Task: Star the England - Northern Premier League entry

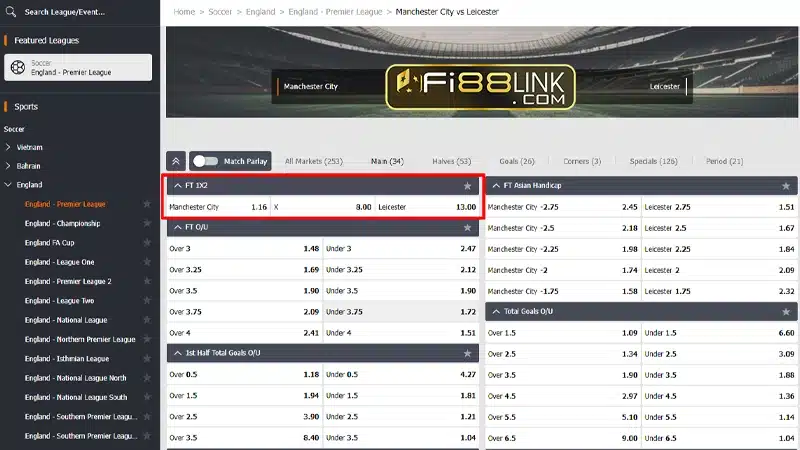Action: pyautogui.click(x=147, y=339)
